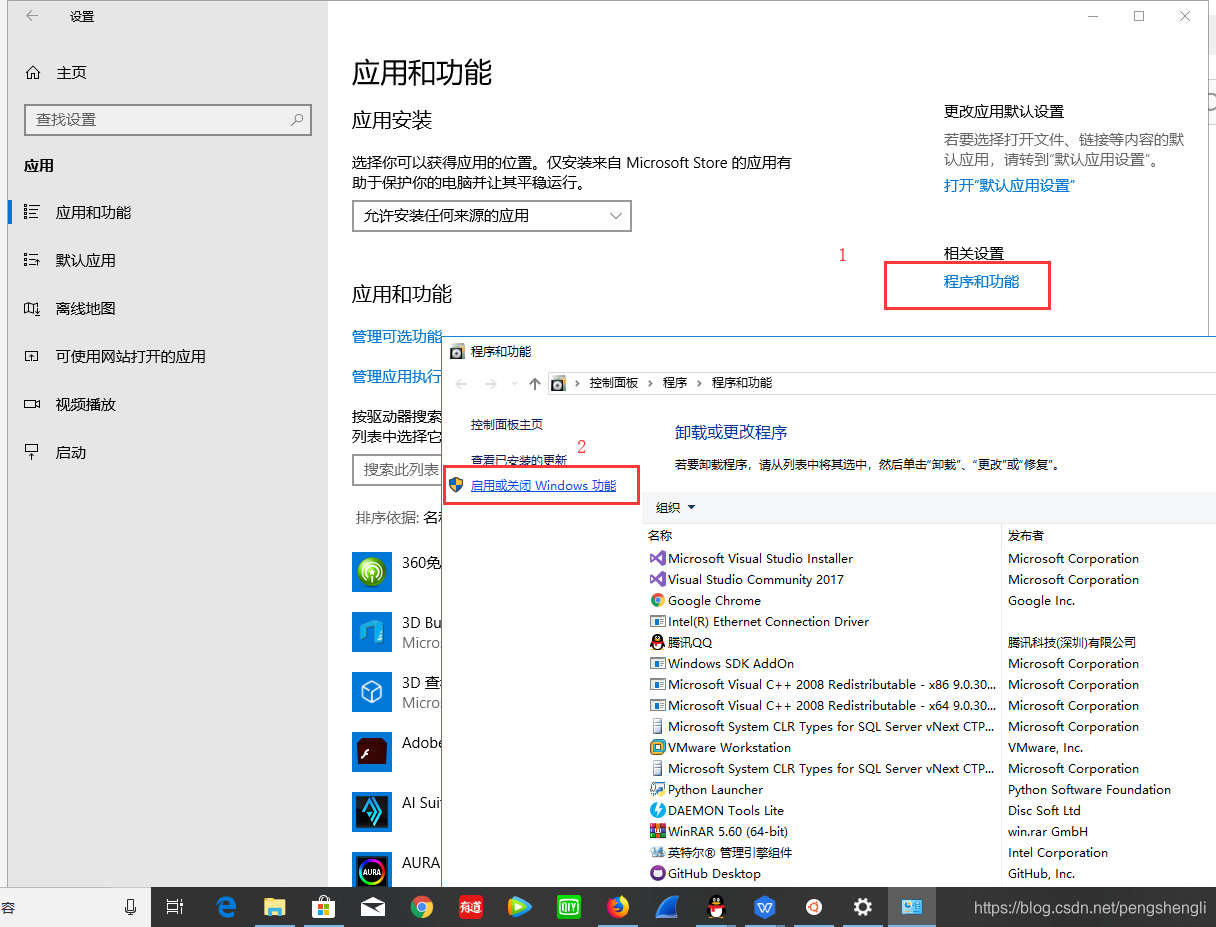
Task: Click 控制面板 in the address breadcrumb
Action: coord(614,383)
